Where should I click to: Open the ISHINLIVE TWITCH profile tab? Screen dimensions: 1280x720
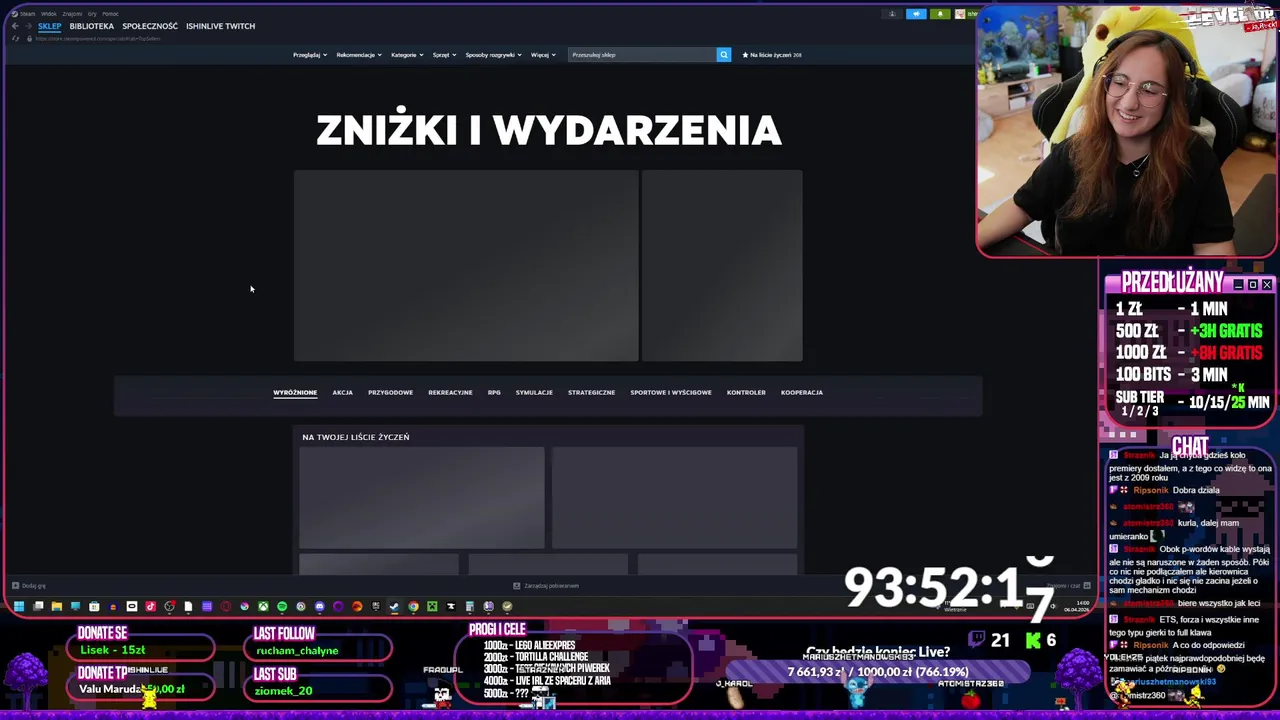point(220,26)
